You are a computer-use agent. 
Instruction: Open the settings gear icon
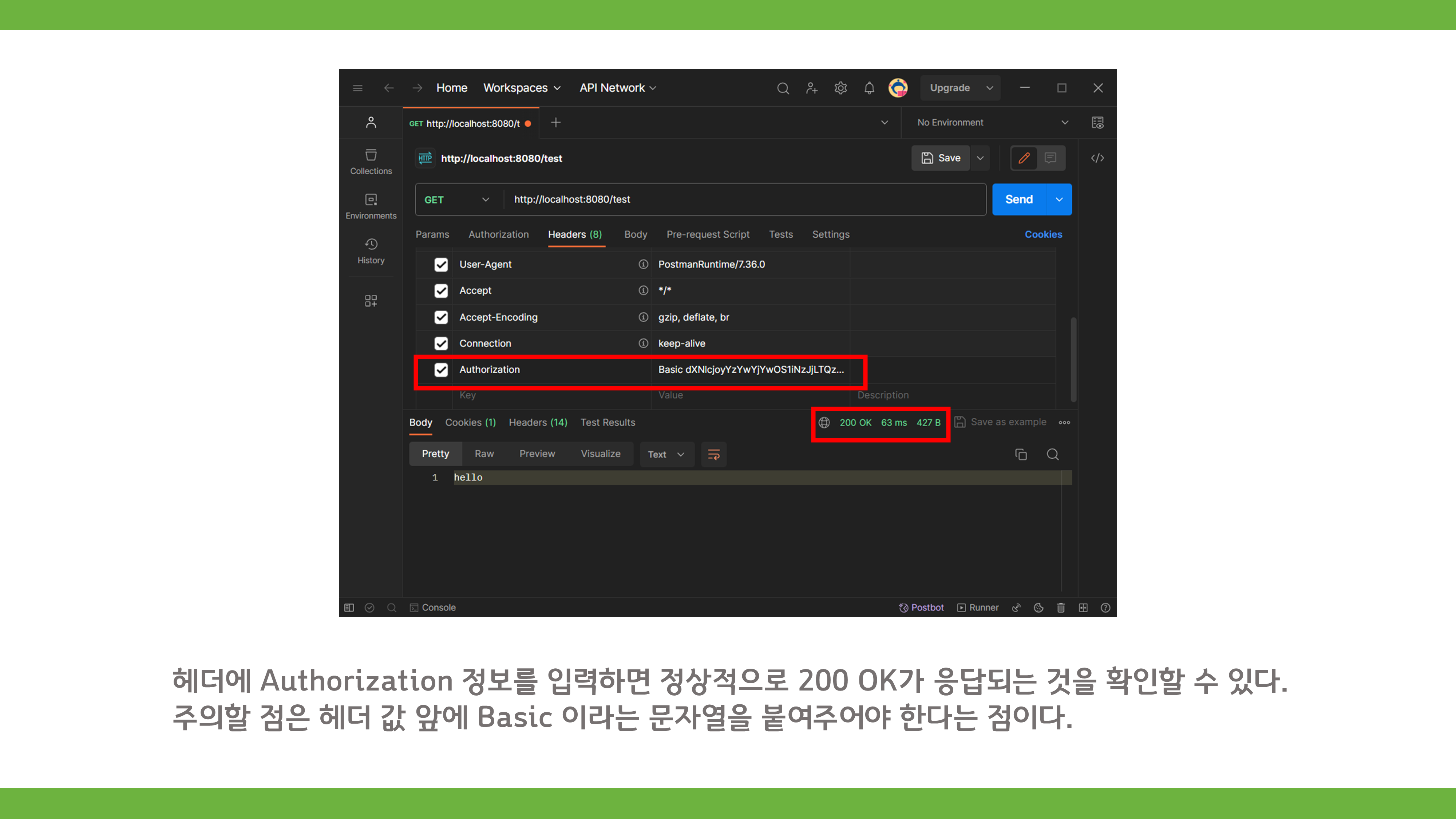point(840,88)
